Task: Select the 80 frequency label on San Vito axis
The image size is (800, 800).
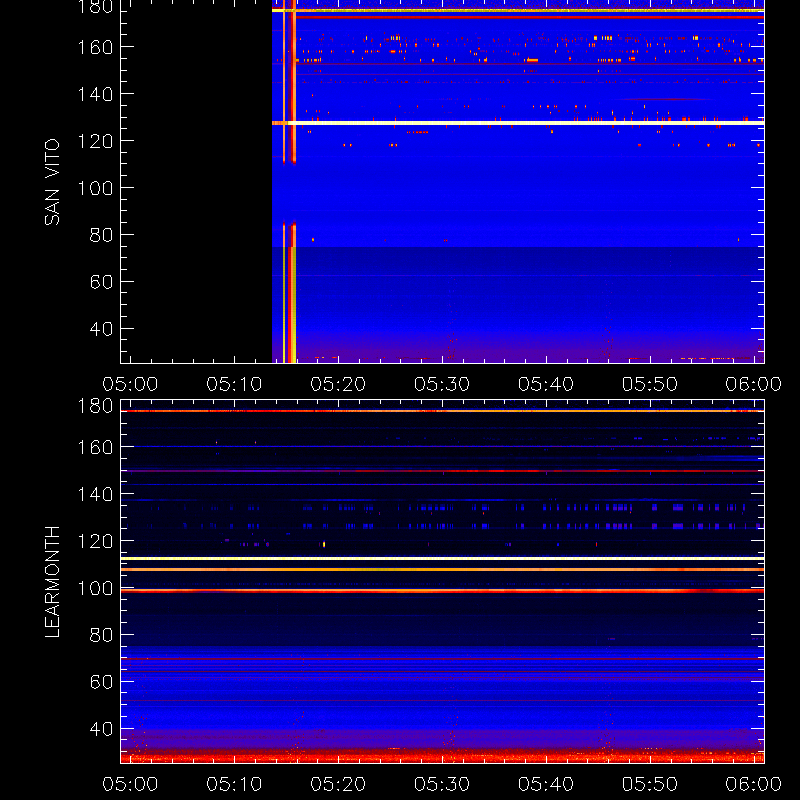Action: [x=101, y=235]
